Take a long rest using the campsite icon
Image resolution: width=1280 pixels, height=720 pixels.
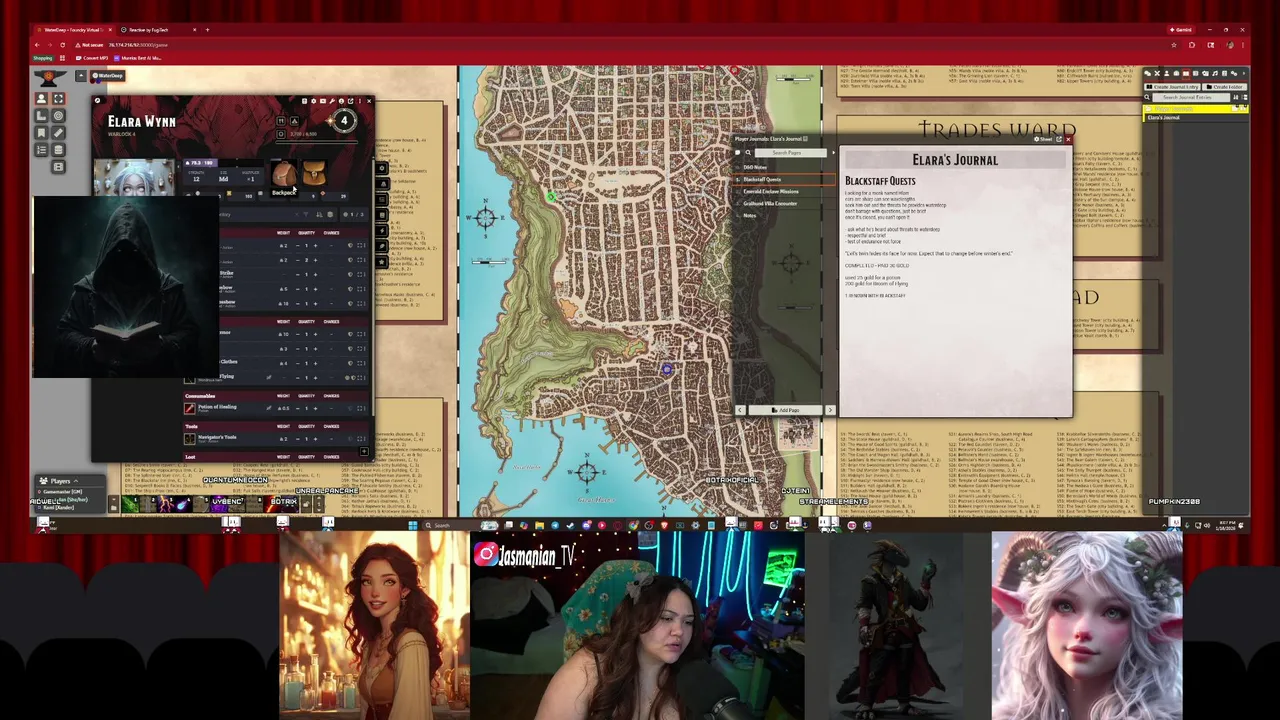pyautogui.click(x=294, y=121)
